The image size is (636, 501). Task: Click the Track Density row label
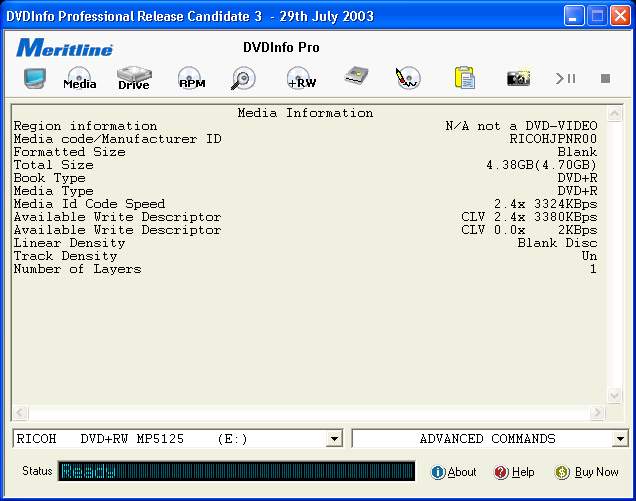[65, 256]
